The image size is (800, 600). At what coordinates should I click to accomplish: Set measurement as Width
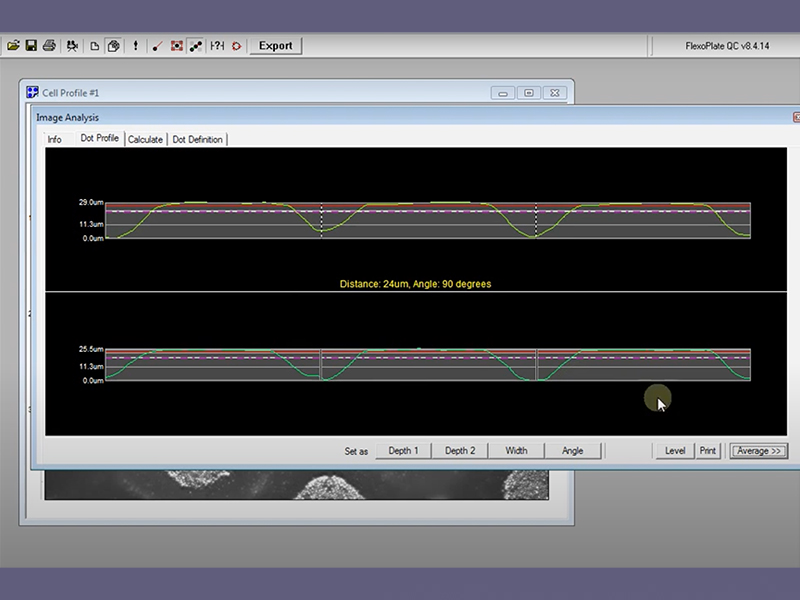tap(516, 451)
